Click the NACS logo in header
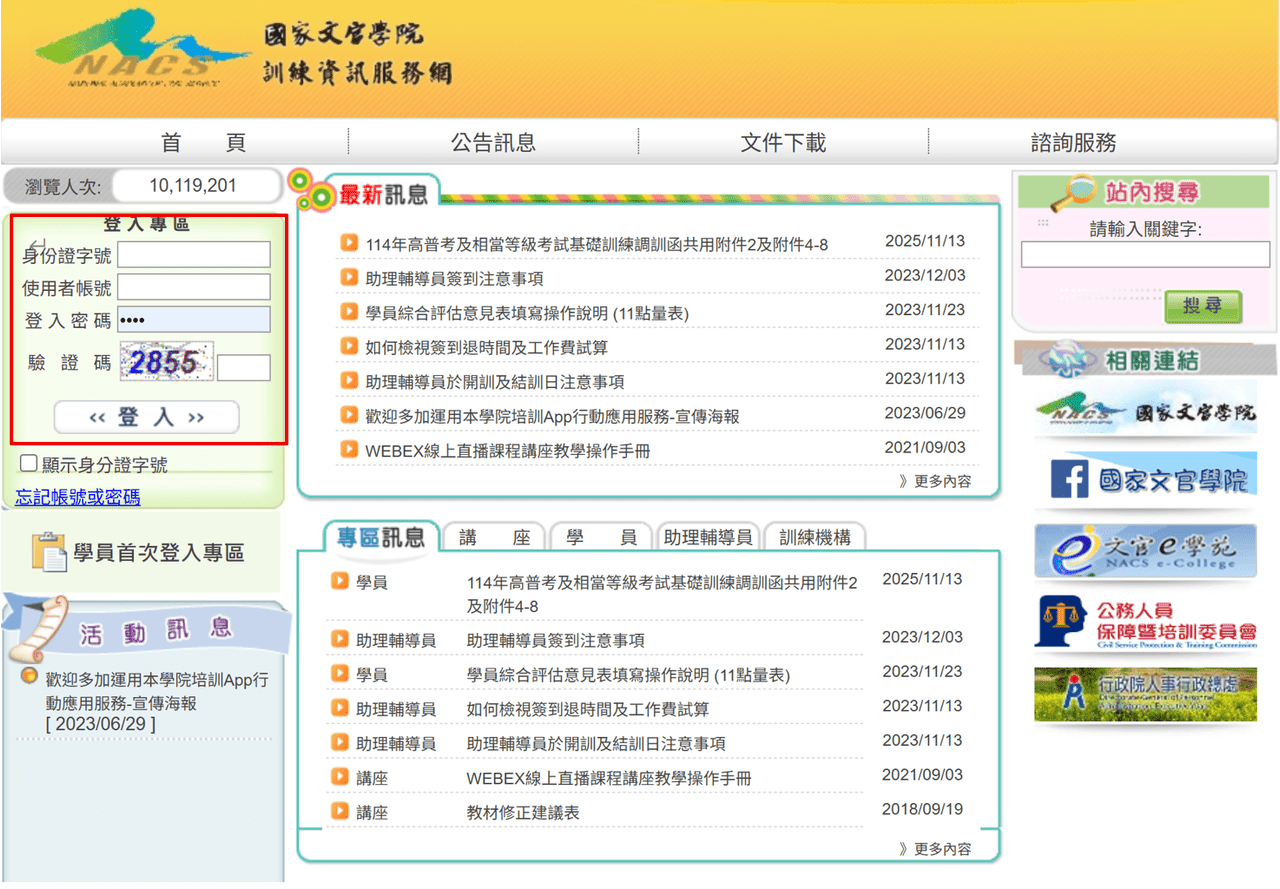 (x=142, y=49)
